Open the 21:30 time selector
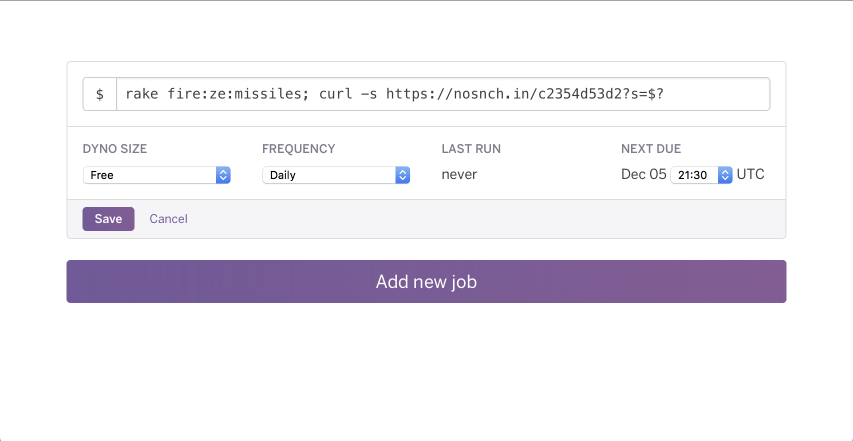 (x=701, y=175)
